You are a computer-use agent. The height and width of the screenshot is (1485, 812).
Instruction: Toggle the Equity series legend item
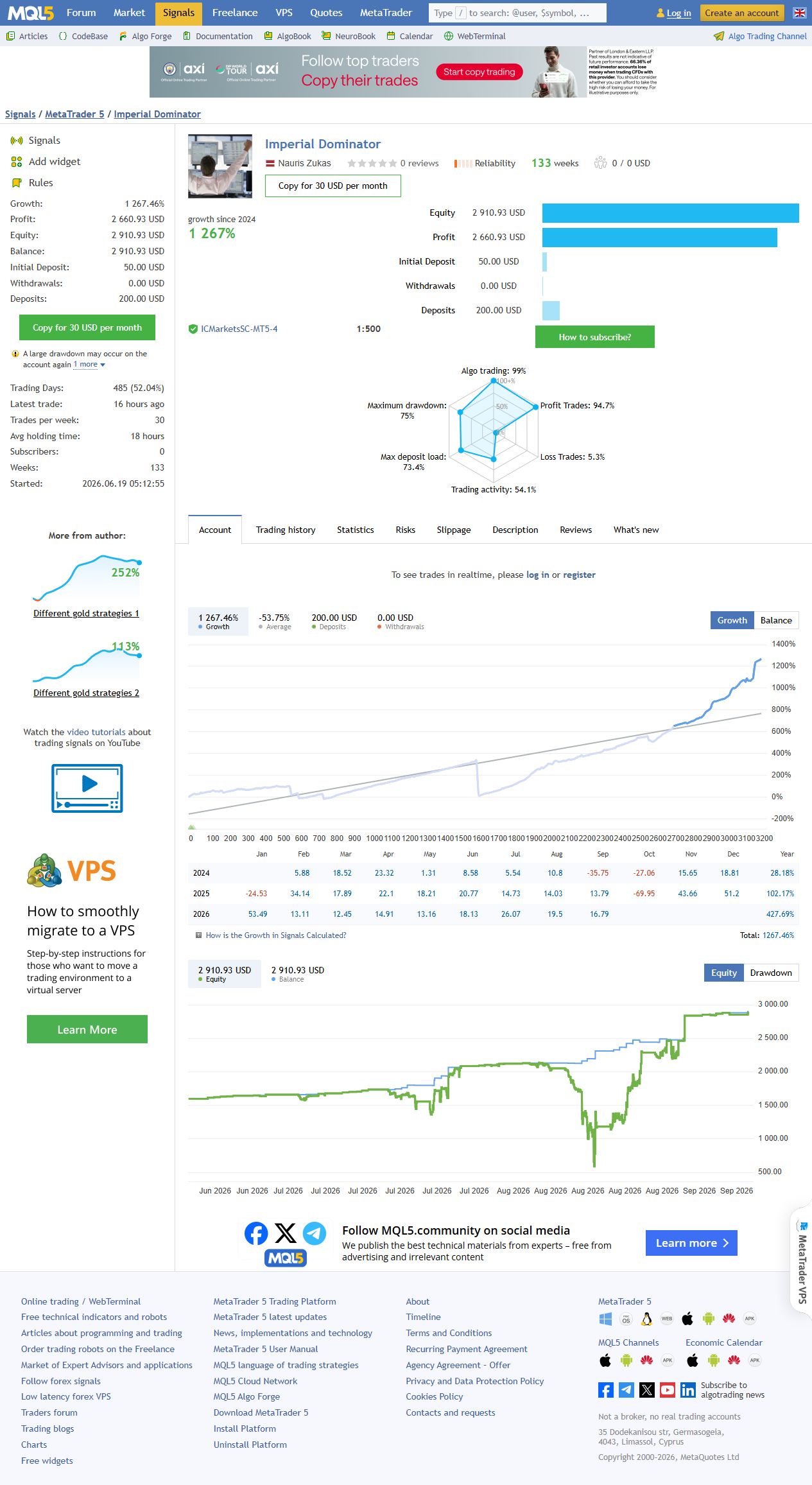pos(225,974)
